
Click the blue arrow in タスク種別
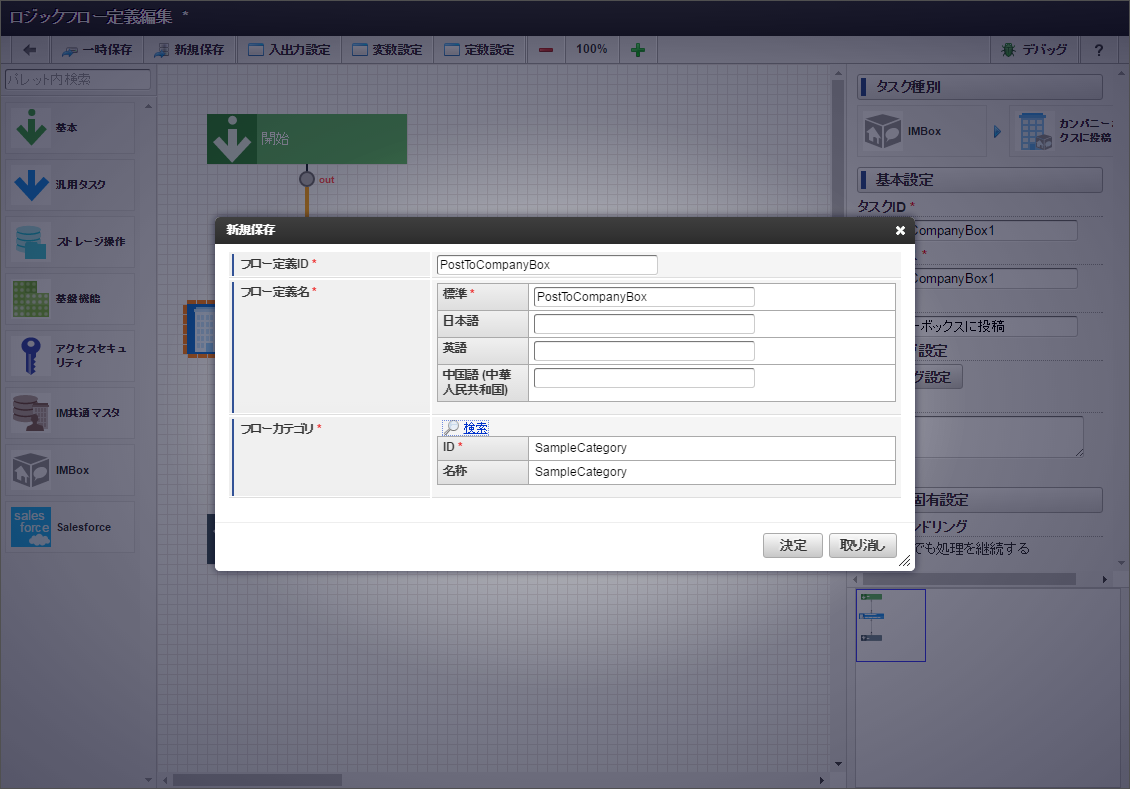997,131
